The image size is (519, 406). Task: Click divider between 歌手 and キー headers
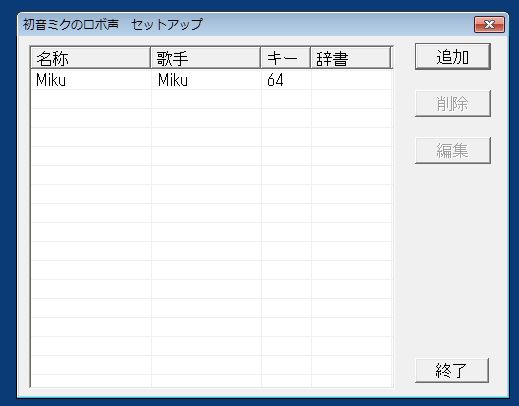coord(261,58)
